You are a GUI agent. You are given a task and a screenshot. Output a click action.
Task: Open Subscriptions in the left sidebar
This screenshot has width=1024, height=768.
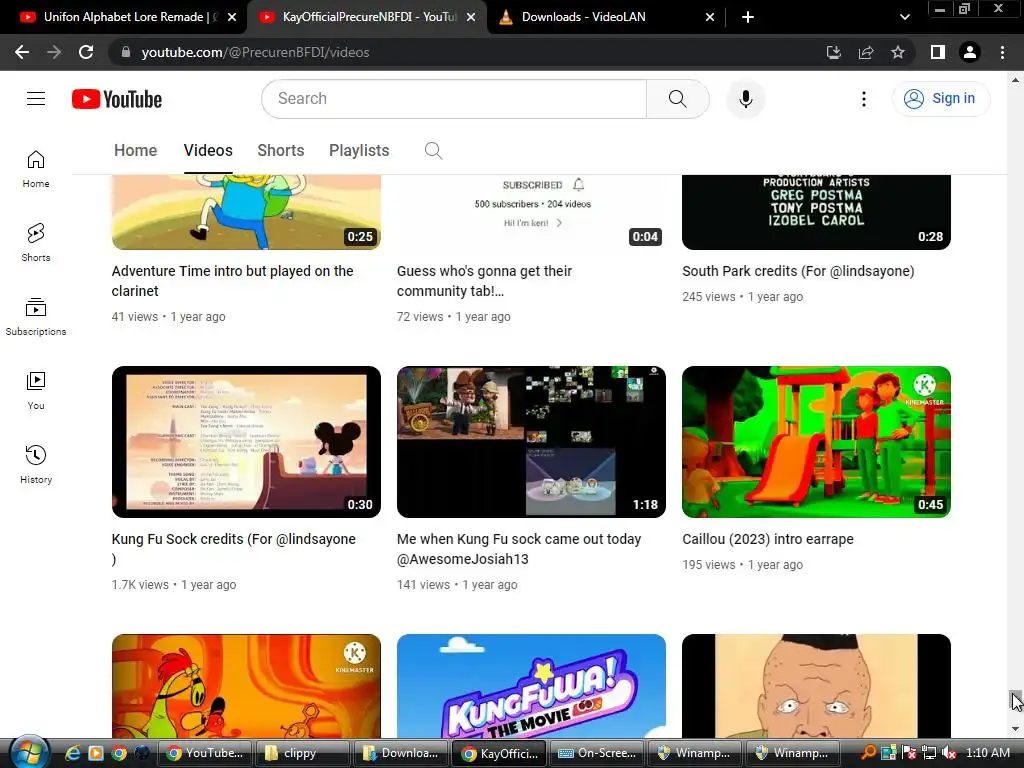(x=36, y=317)
